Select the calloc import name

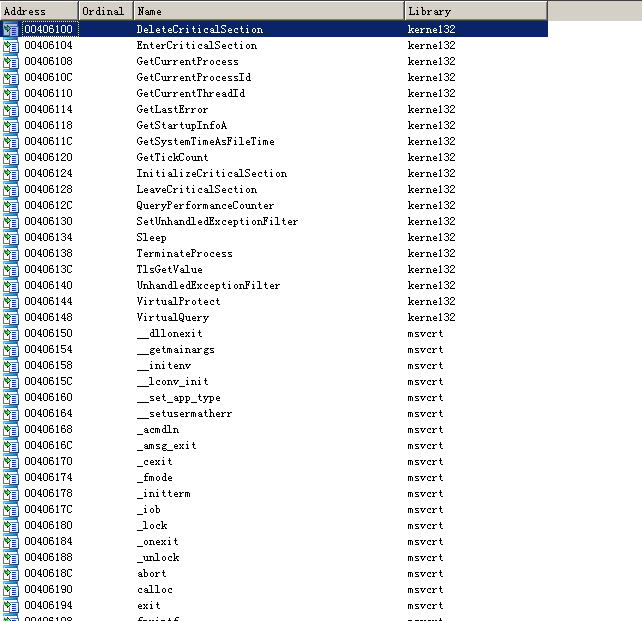click(155, 589)
